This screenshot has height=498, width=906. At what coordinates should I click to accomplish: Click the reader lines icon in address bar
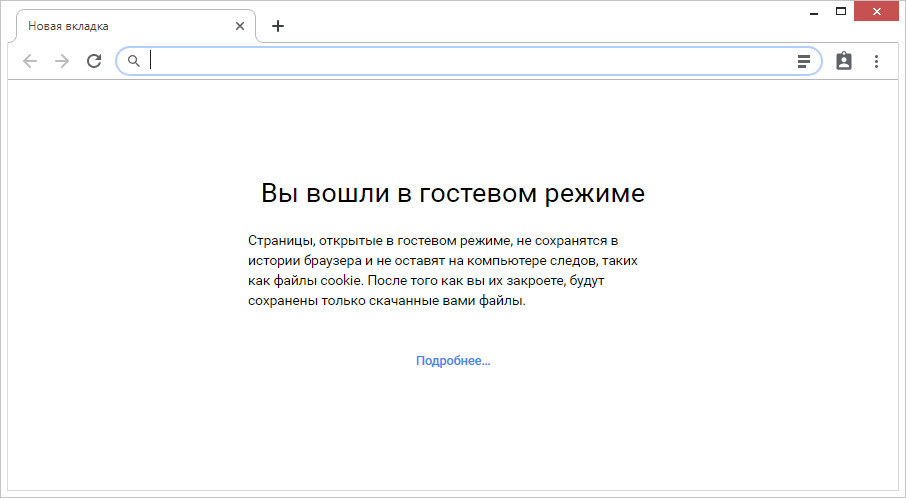pos(804,61)
